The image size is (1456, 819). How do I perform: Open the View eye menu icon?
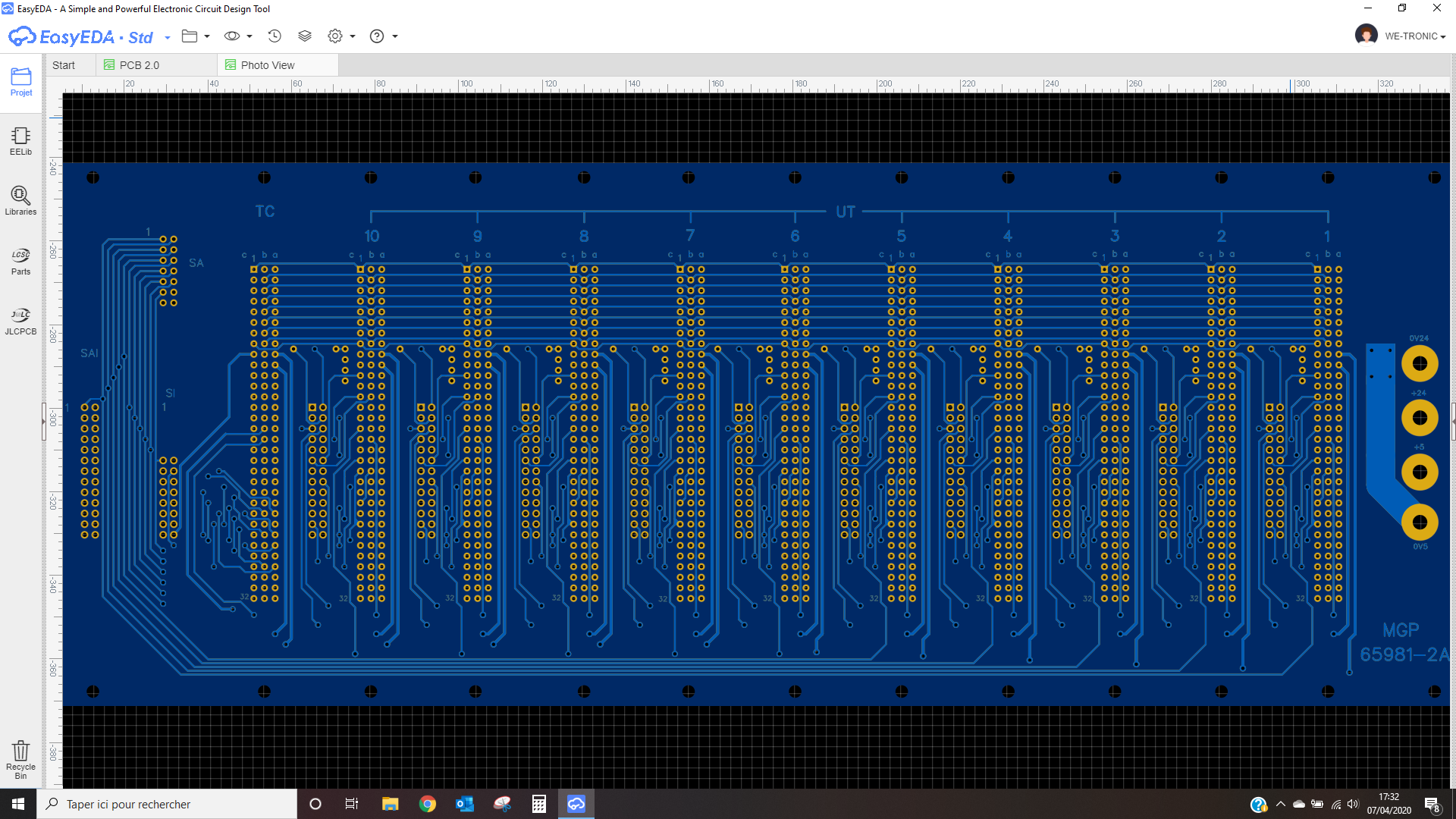(232, 36)
